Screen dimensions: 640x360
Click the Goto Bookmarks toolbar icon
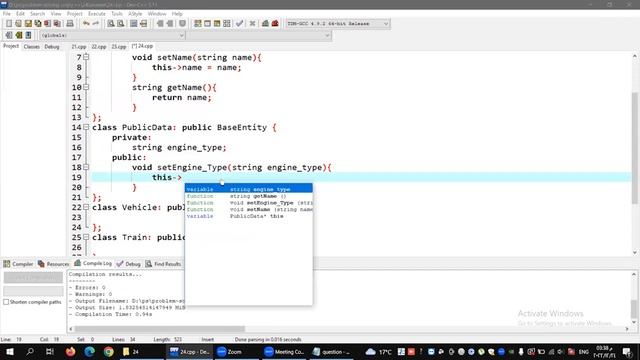pyautogui.click(x=28, y=36)
